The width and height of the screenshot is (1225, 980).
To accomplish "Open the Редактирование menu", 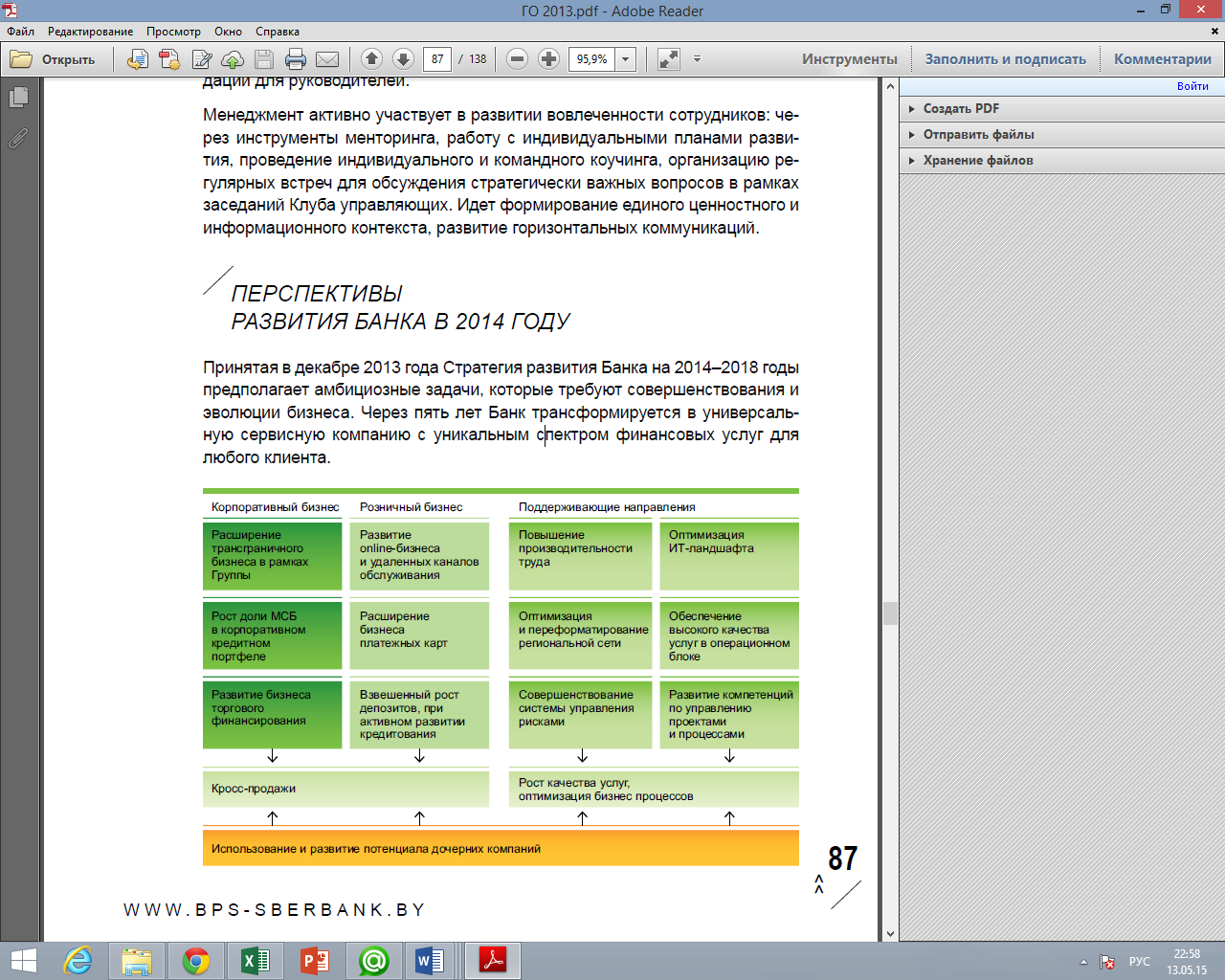I will pos(91,32).
